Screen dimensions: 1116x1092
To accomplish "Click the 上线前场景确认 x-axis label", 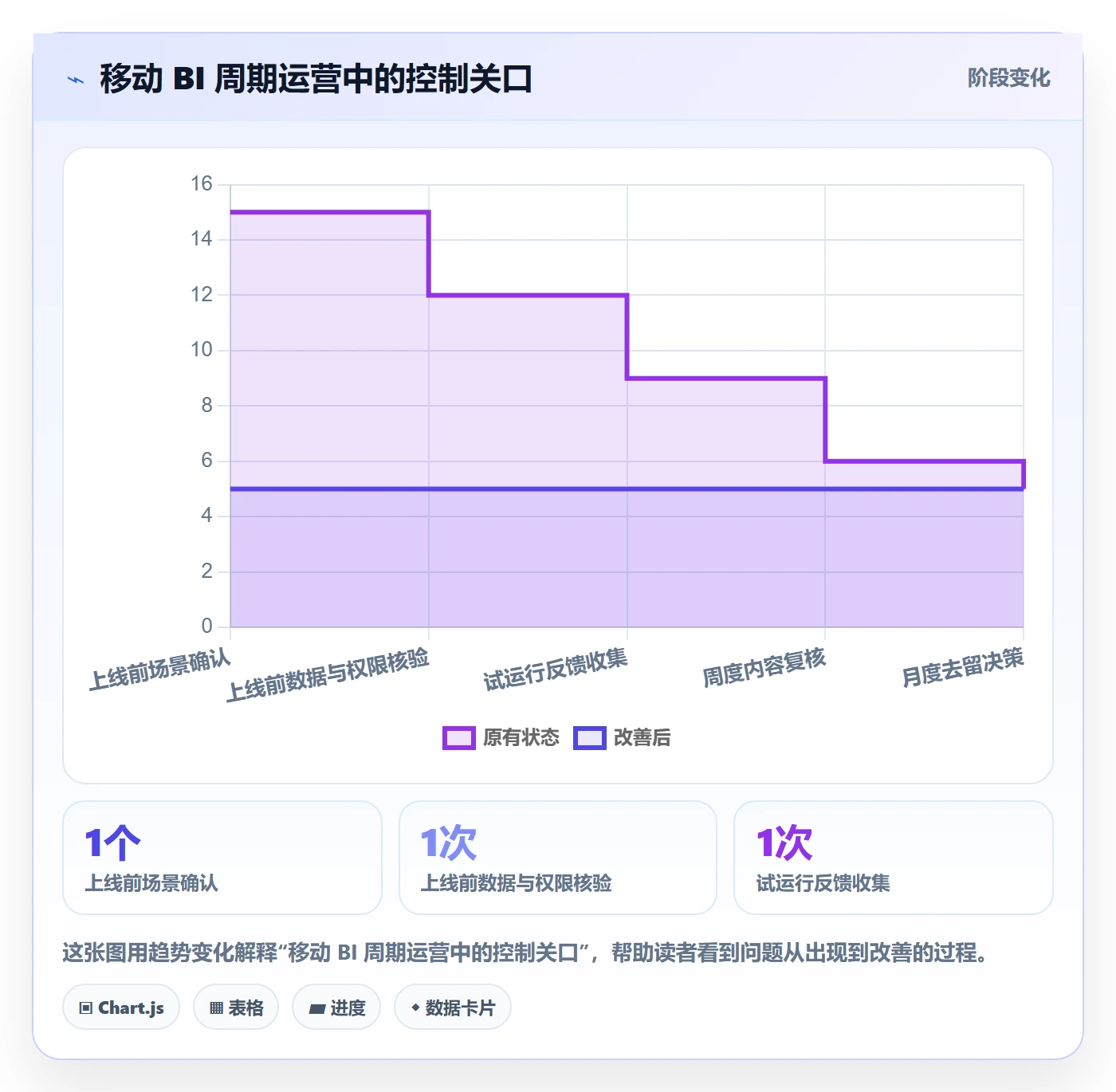I will pos(159,670).
